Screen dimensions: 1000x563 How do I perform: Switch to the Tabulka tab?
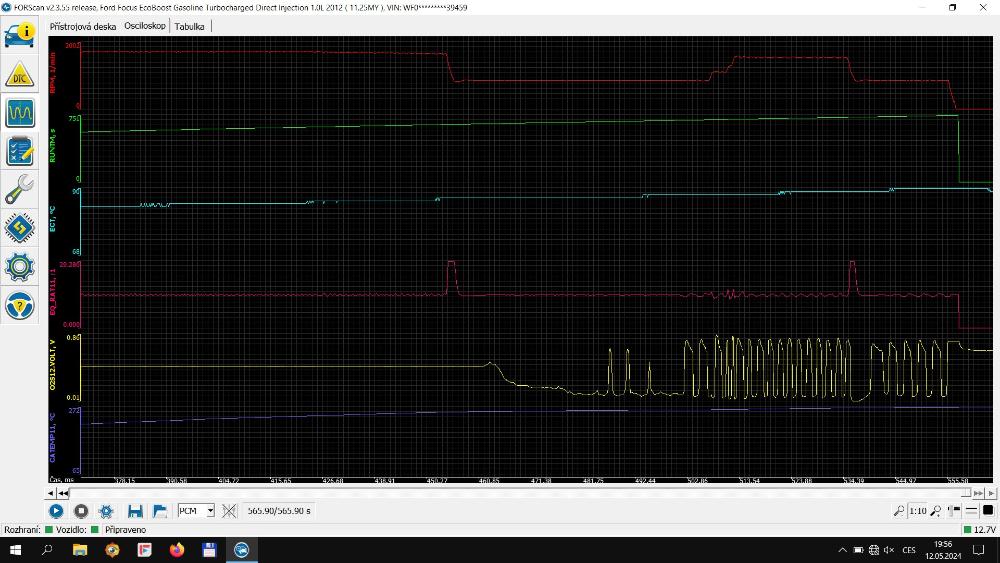pyautogui.click(x=189, y=26)
